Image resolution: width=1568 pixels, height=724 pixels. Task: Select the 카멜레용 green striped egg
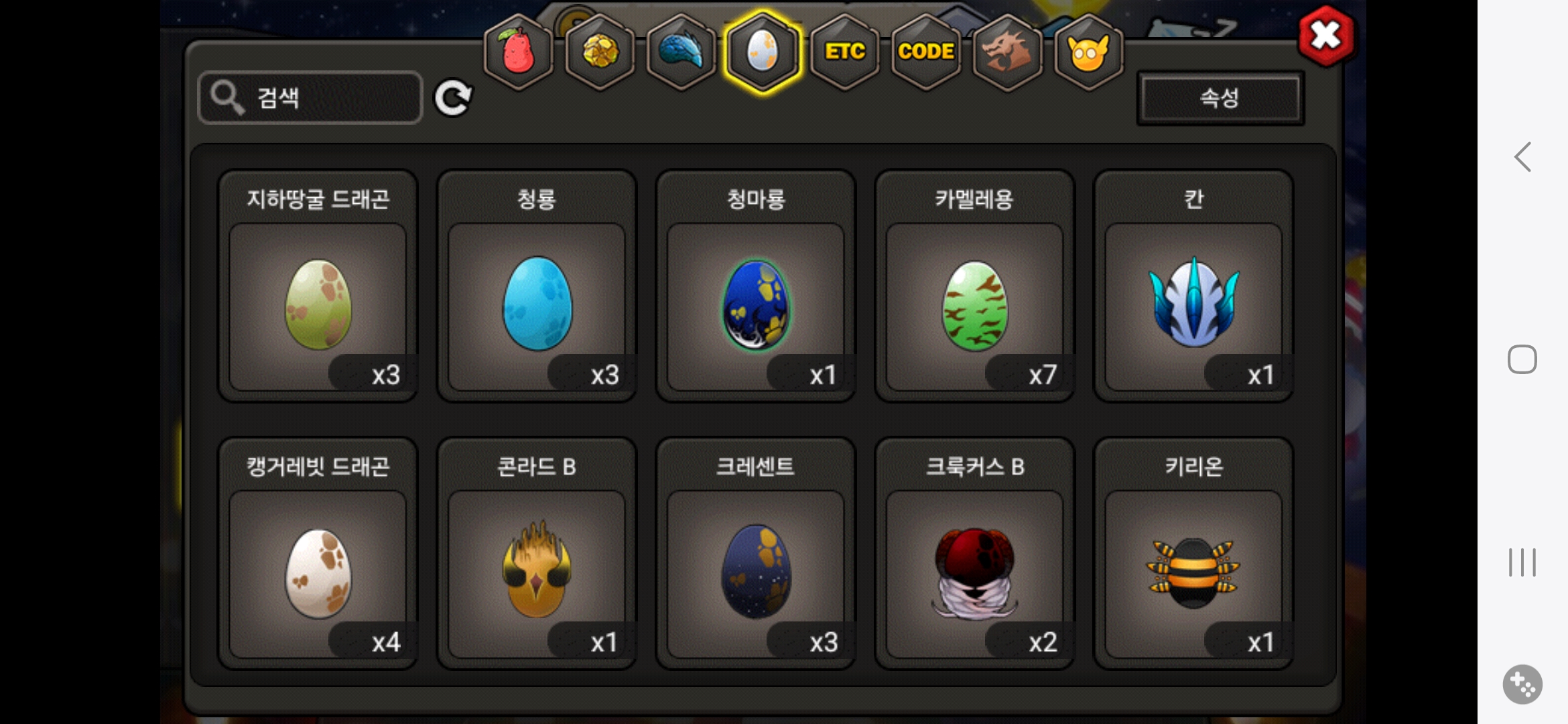tap(974, 286)
